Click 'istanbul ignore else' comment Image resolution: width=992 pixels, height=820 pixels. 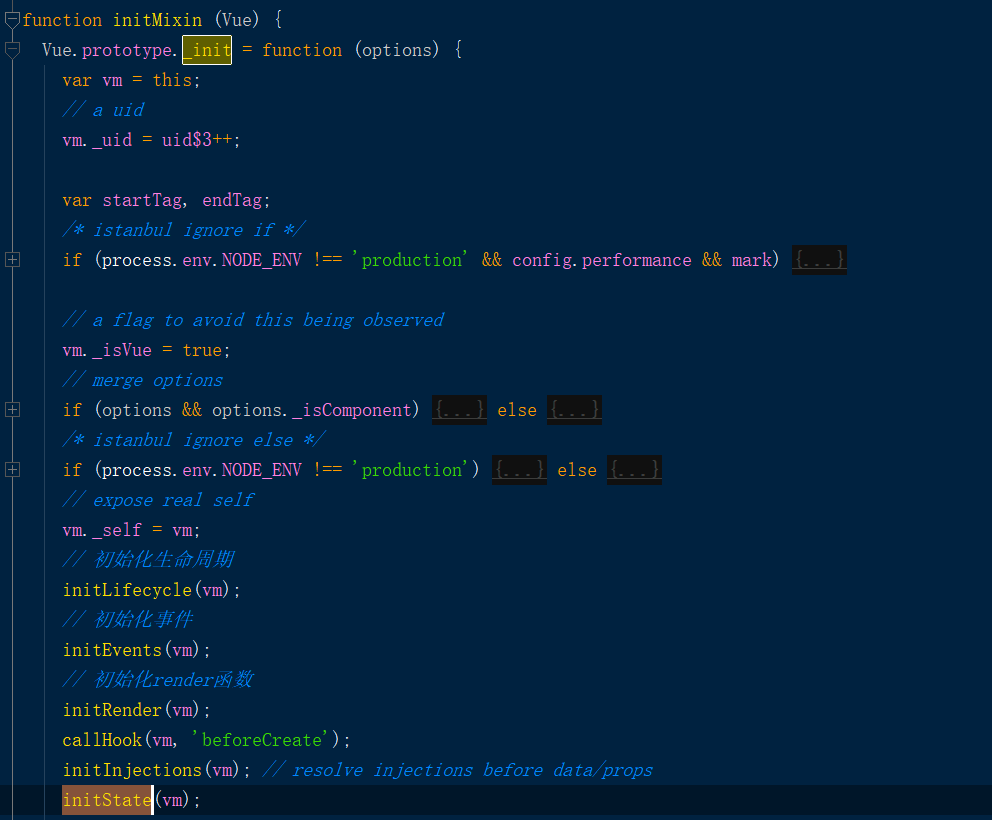[x=194, y=440]
